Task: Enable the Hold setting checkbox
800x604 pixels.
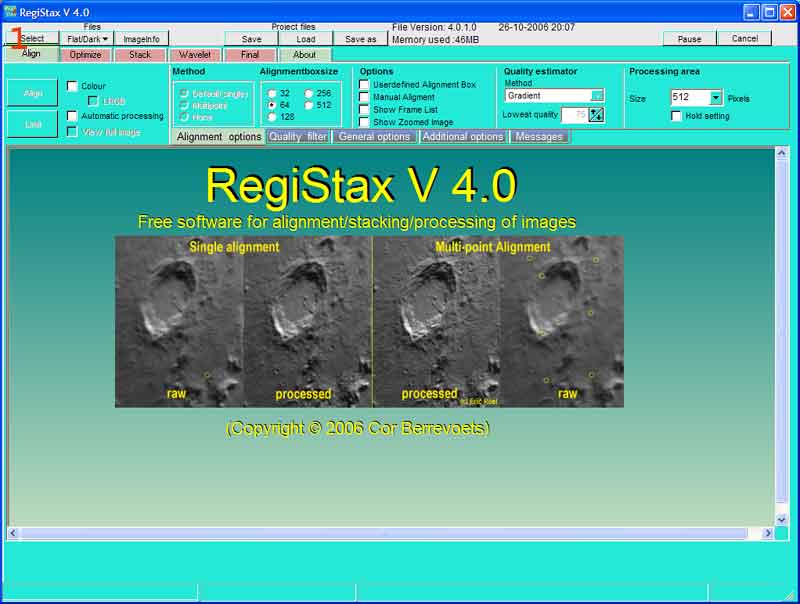Action: [676, 116]
